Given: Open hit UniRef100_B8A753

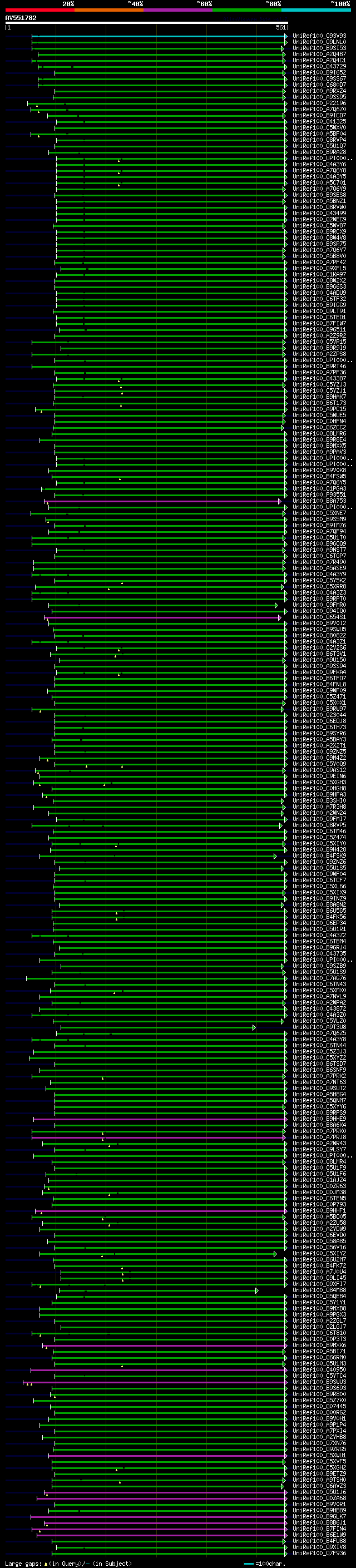Looking at the screenshot, I should tap(319, 501).
